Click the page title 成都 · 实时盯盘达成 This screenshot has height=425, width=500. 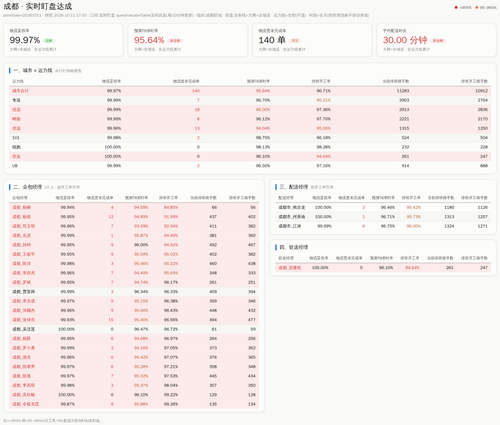pyautogui.click(x=37, y=6)
